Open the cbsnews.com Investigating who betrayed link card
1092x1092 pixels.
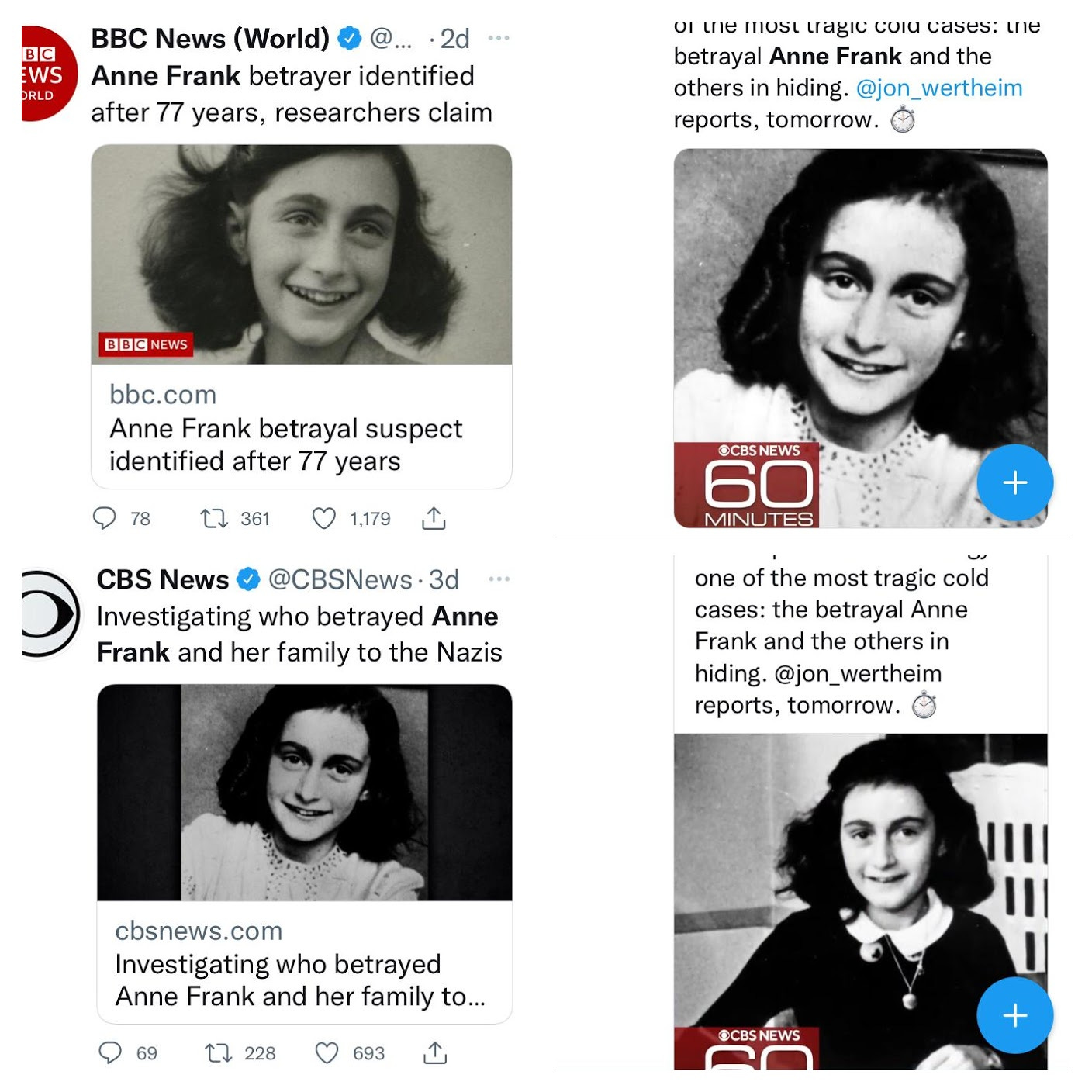(x=305, y=962)
